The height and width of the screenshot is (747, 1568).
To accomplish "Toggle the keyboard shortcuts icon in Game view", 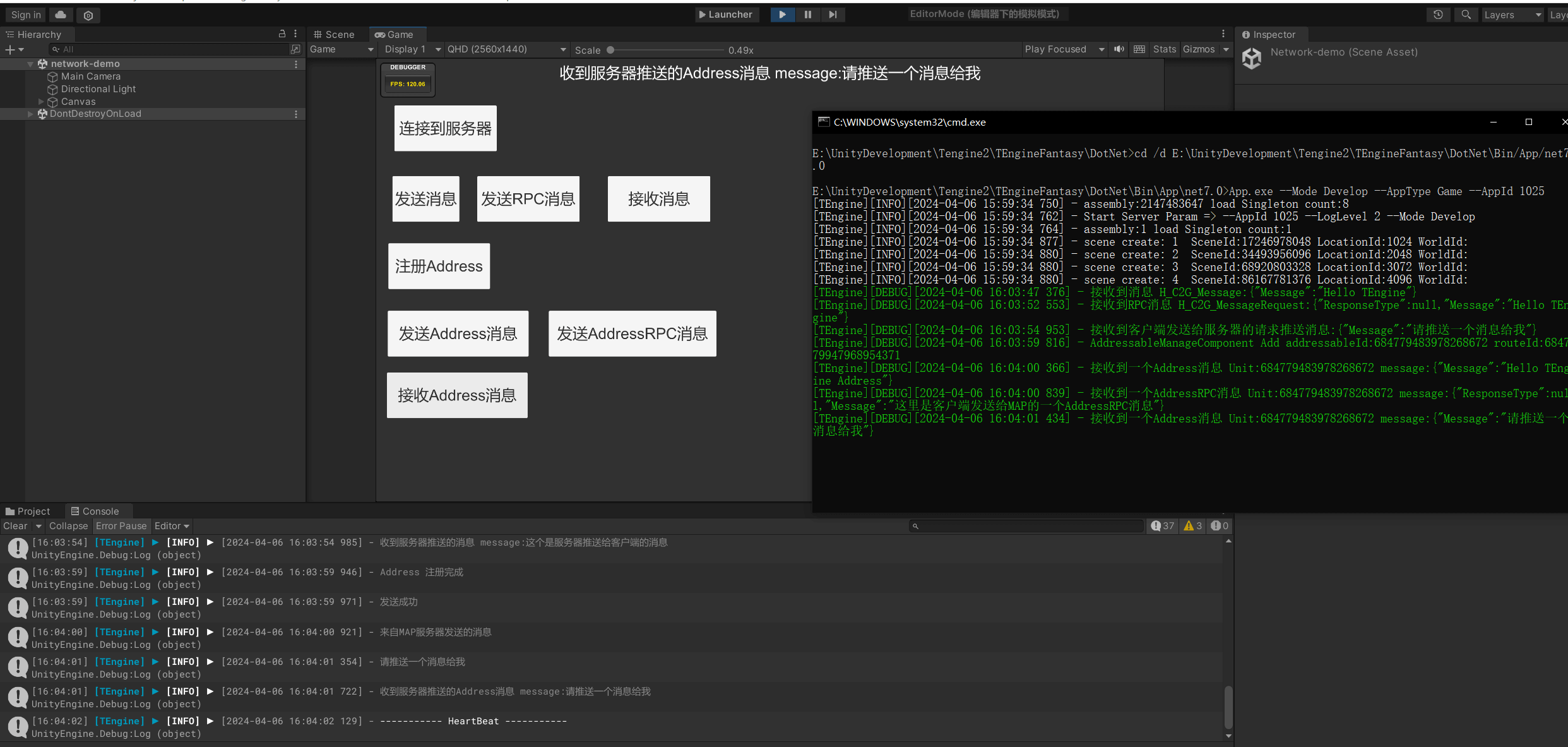I will (1139, 49).
